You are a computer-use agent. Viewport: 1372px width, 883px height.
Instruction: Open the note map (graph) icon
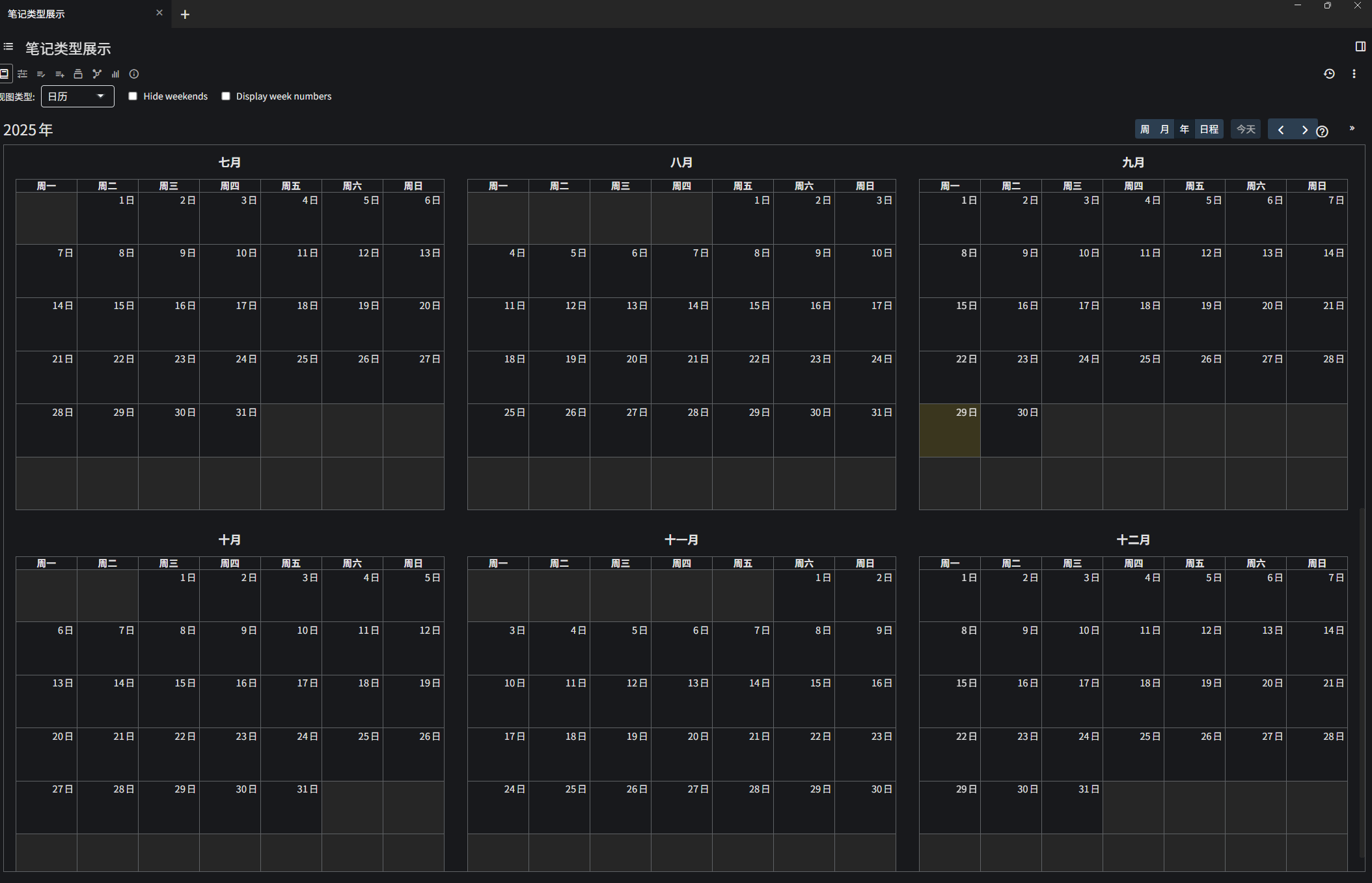(x=97, y=74)
